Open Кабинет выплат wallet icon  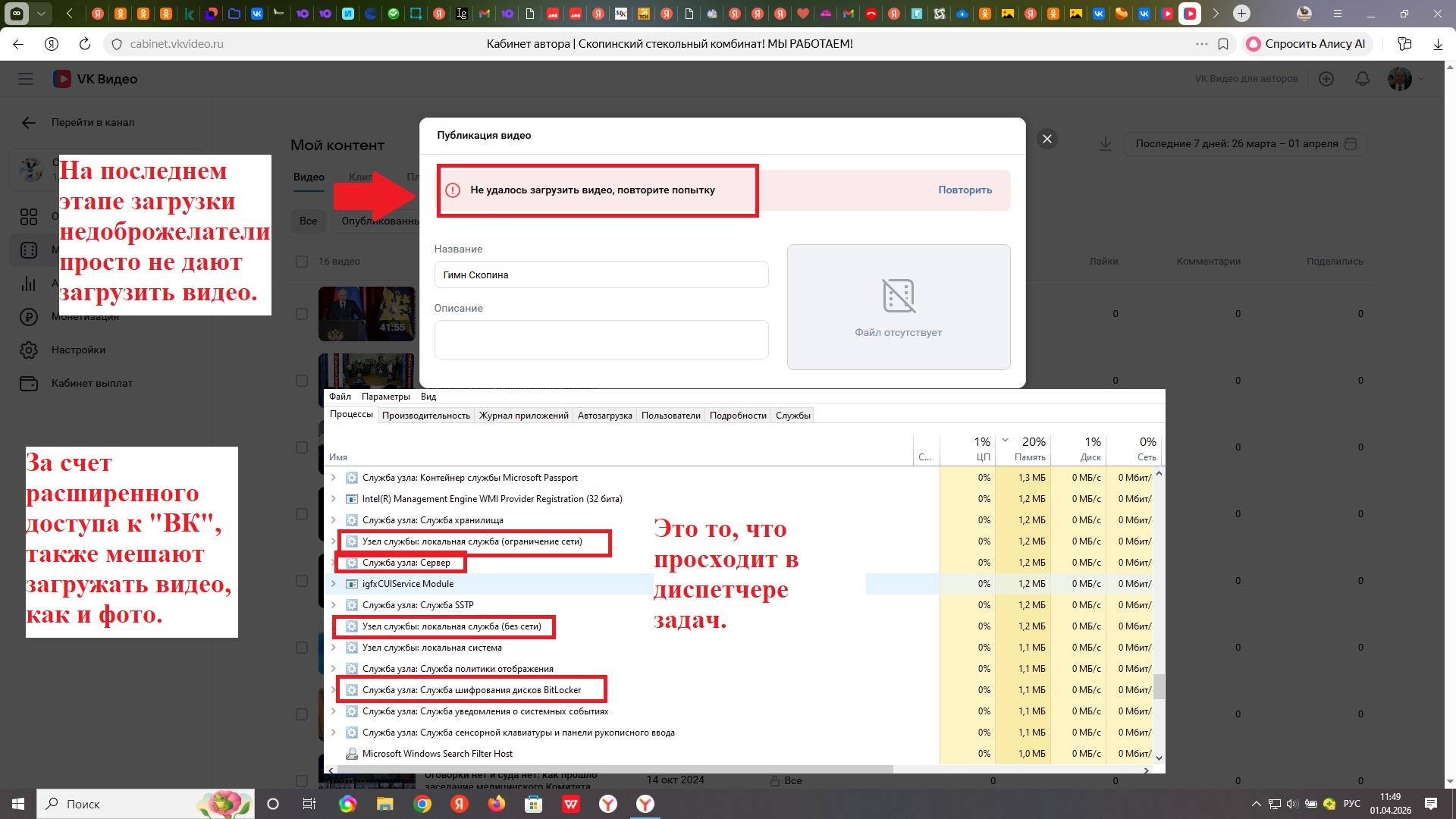coord(29,384)
